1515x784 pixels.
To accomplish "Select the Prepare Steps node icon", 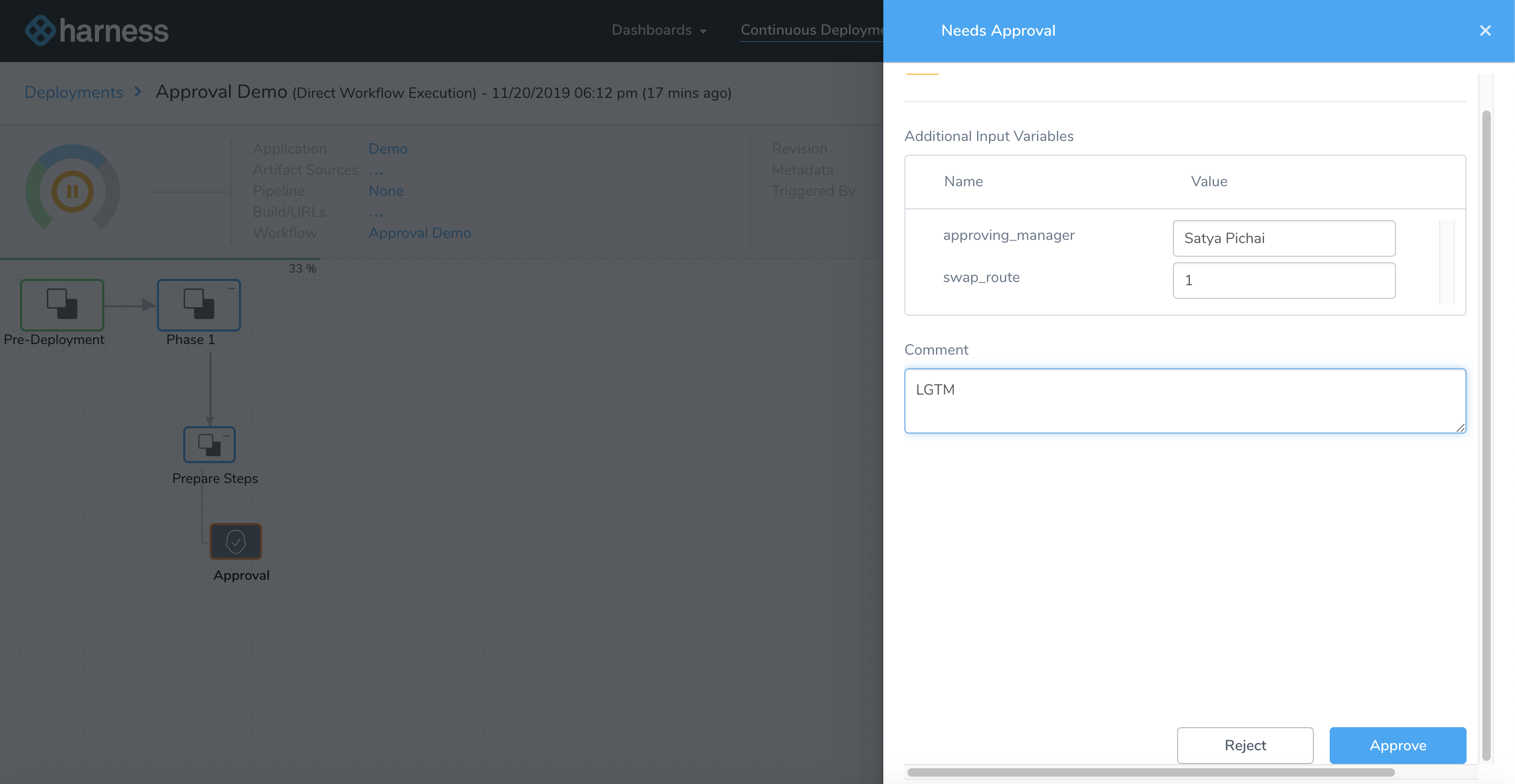I will point(210,445).
